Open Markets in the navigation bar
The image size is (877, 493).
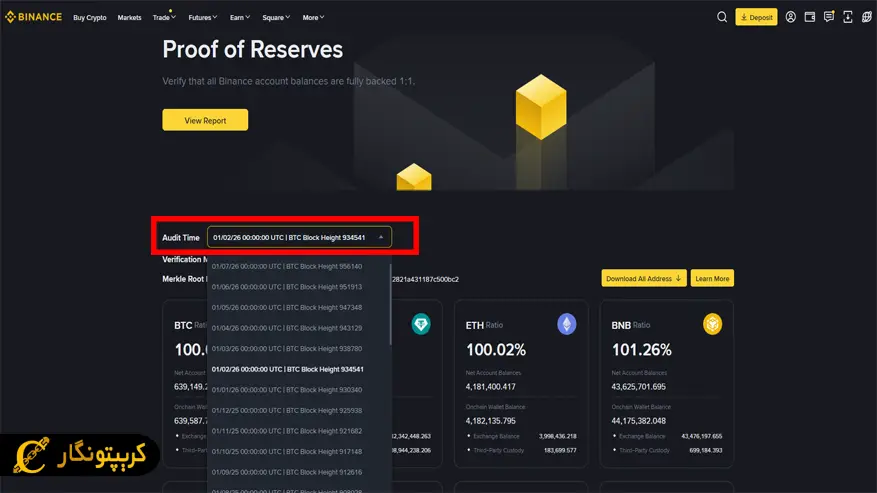click(129, 18)
